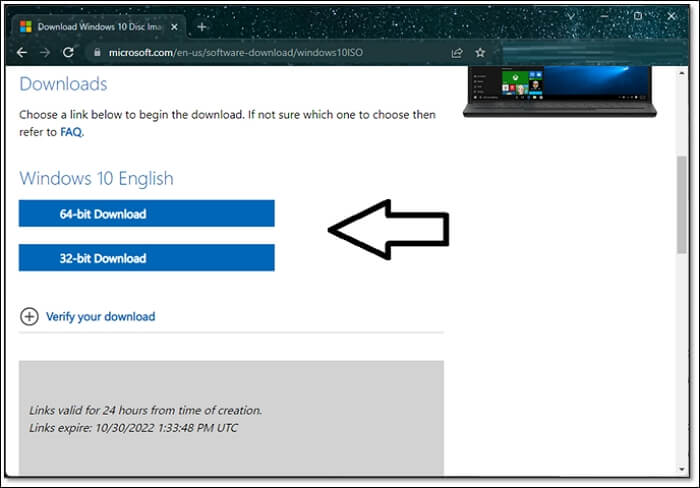Click the 32-bit Download button
The width and height of the screenshot is (700, 488).
pos(146,258)
